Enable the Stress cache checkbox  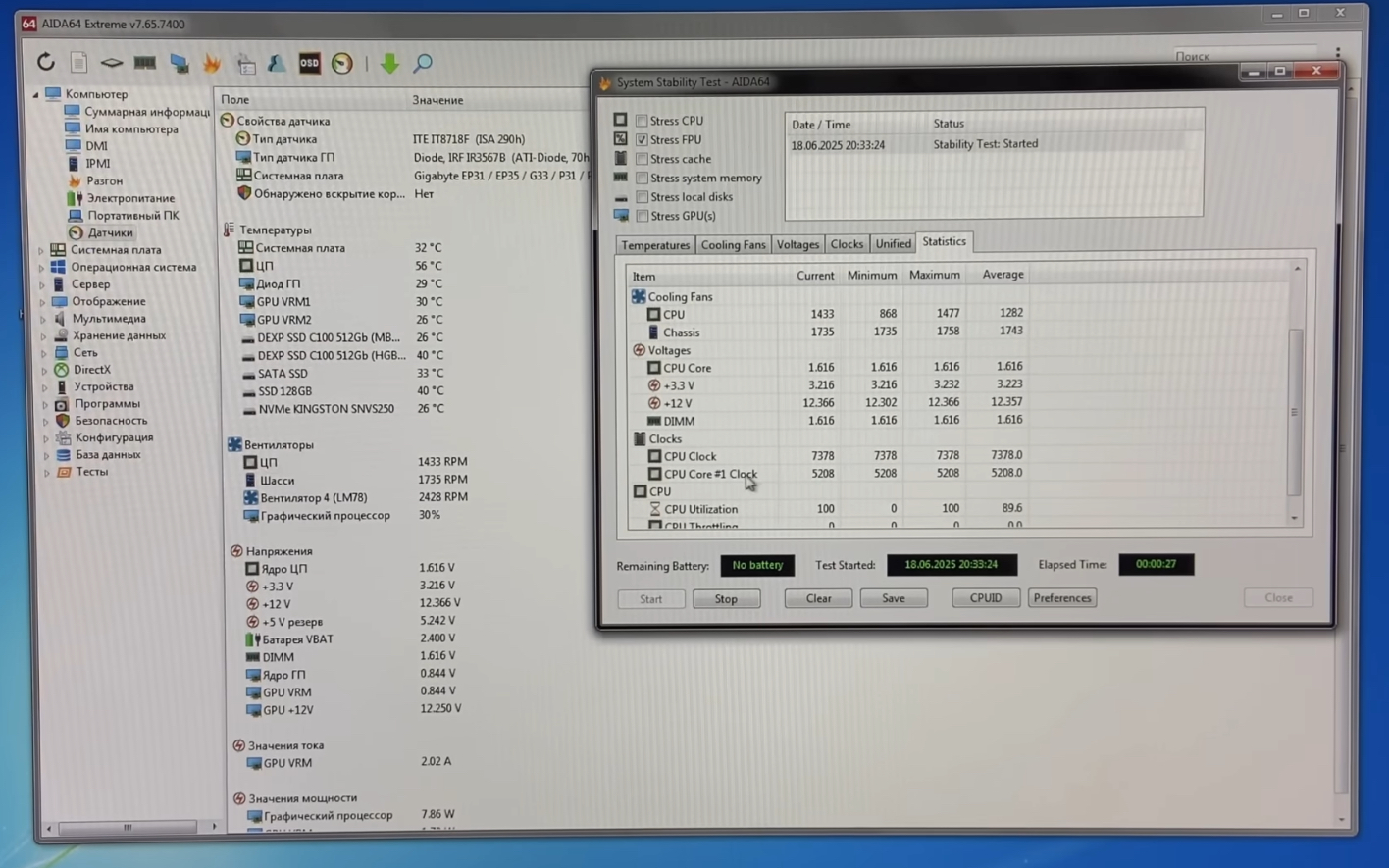pos(642,158)
